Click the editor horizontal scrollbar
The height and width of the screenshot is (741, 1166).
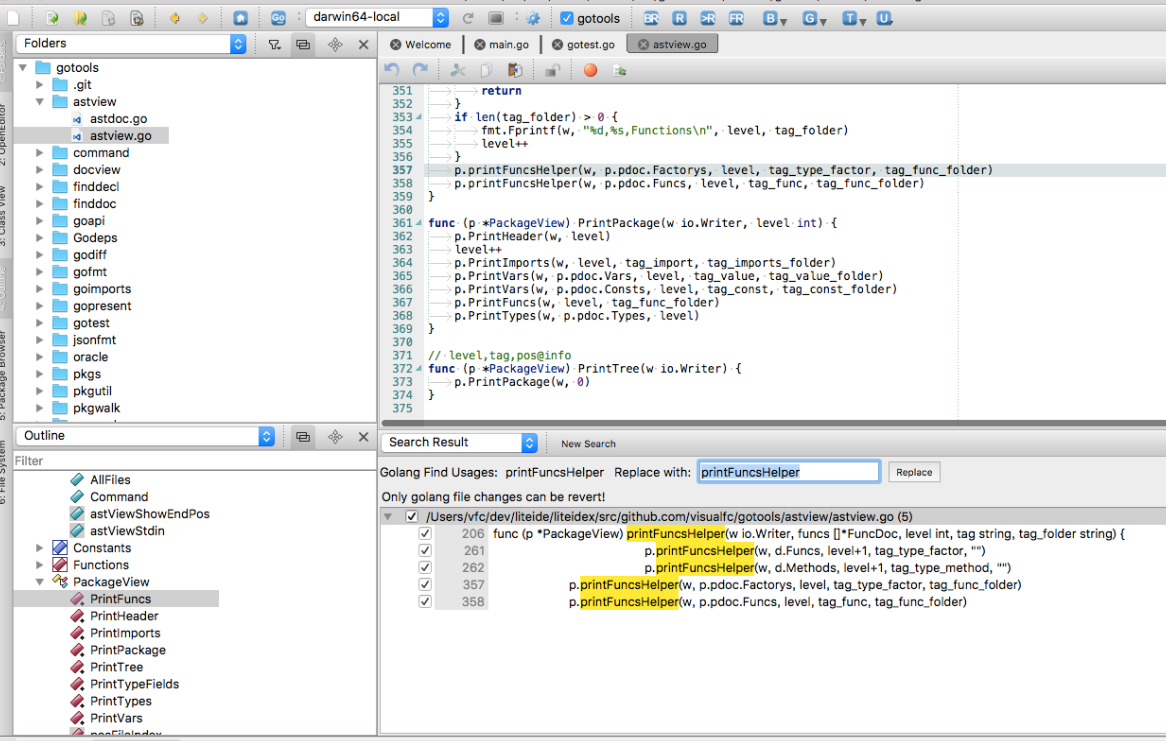point(773,423)
